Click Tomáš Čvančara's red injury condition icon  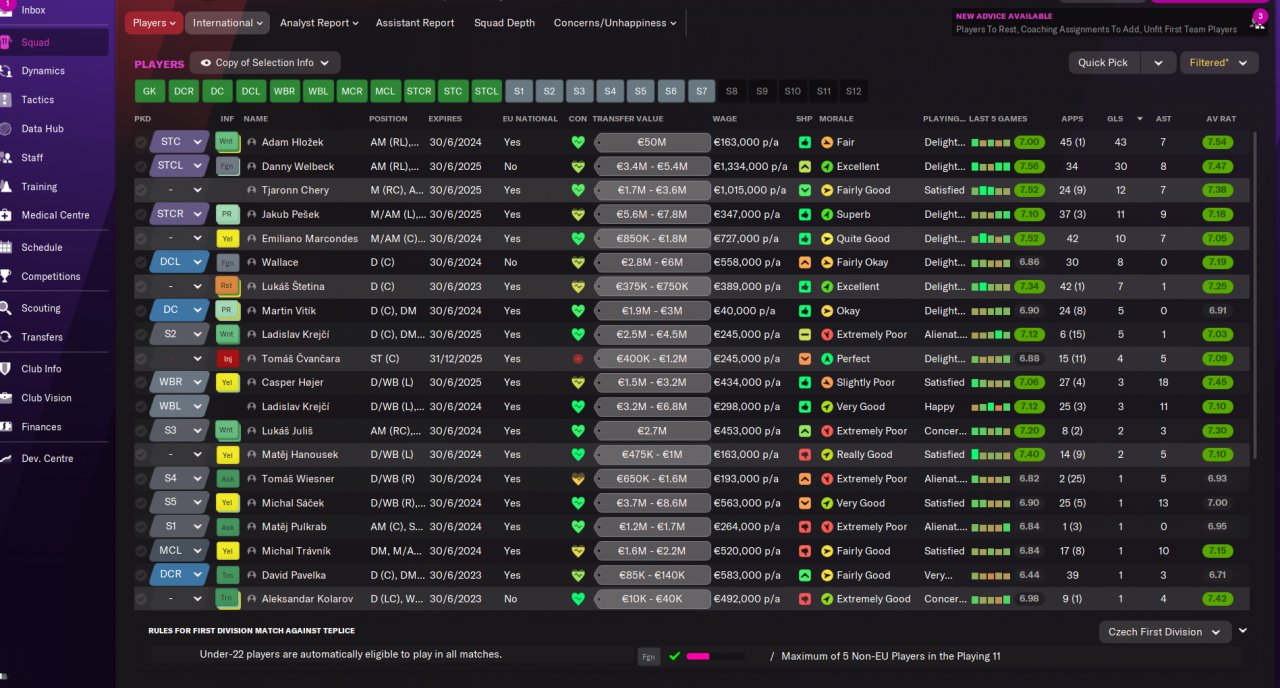point(577,358)
